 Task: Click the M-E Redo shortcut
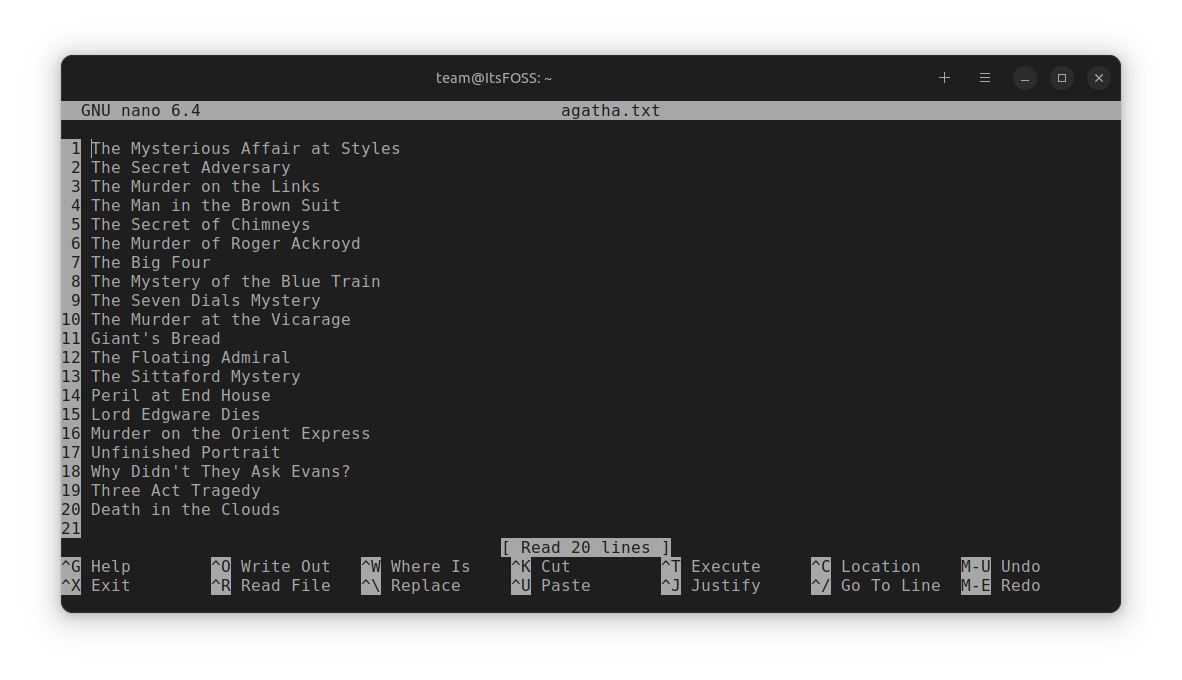(1000, 586)
